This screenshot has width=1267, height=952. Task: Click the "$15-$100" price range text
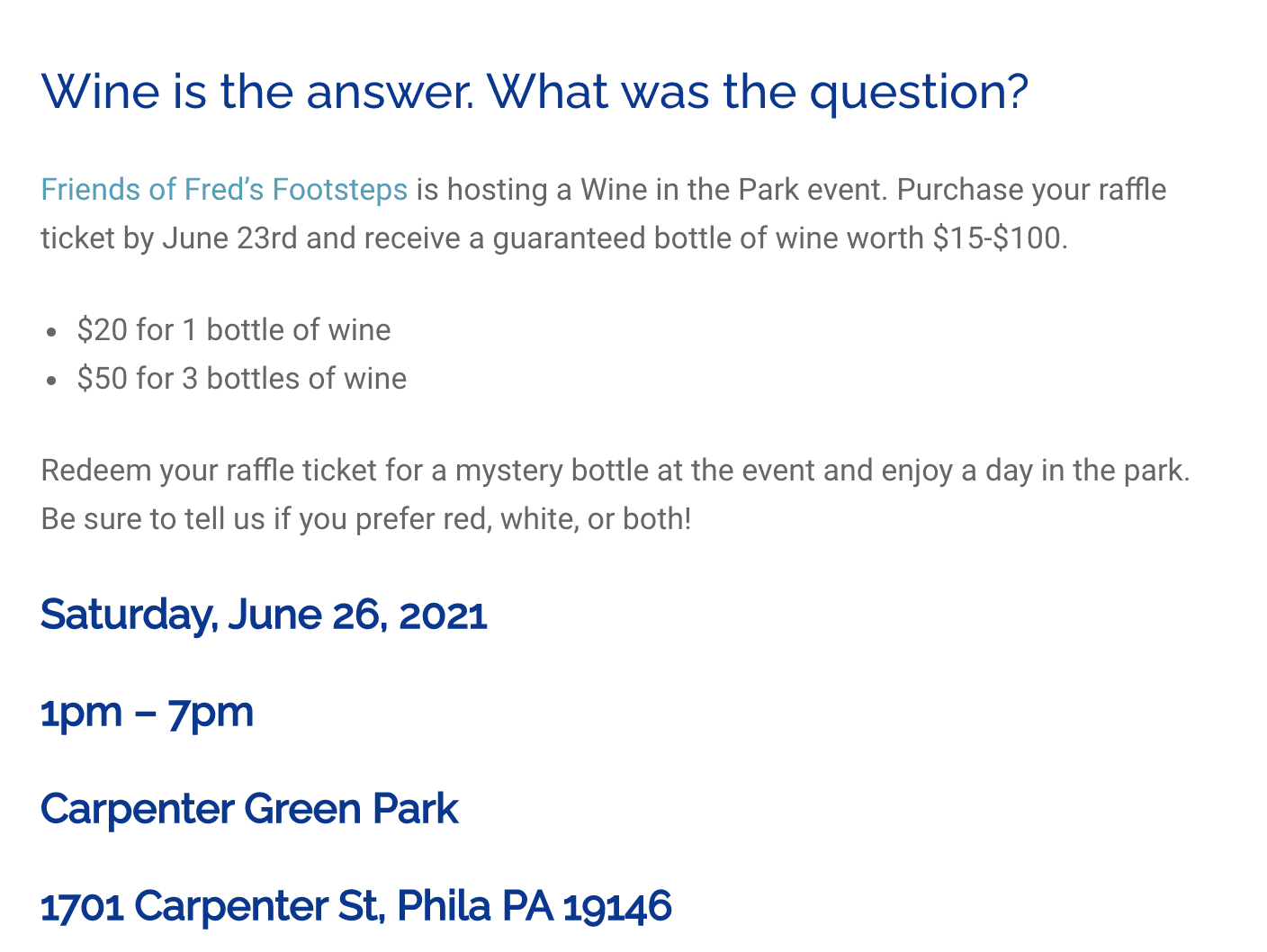[999, 238]
